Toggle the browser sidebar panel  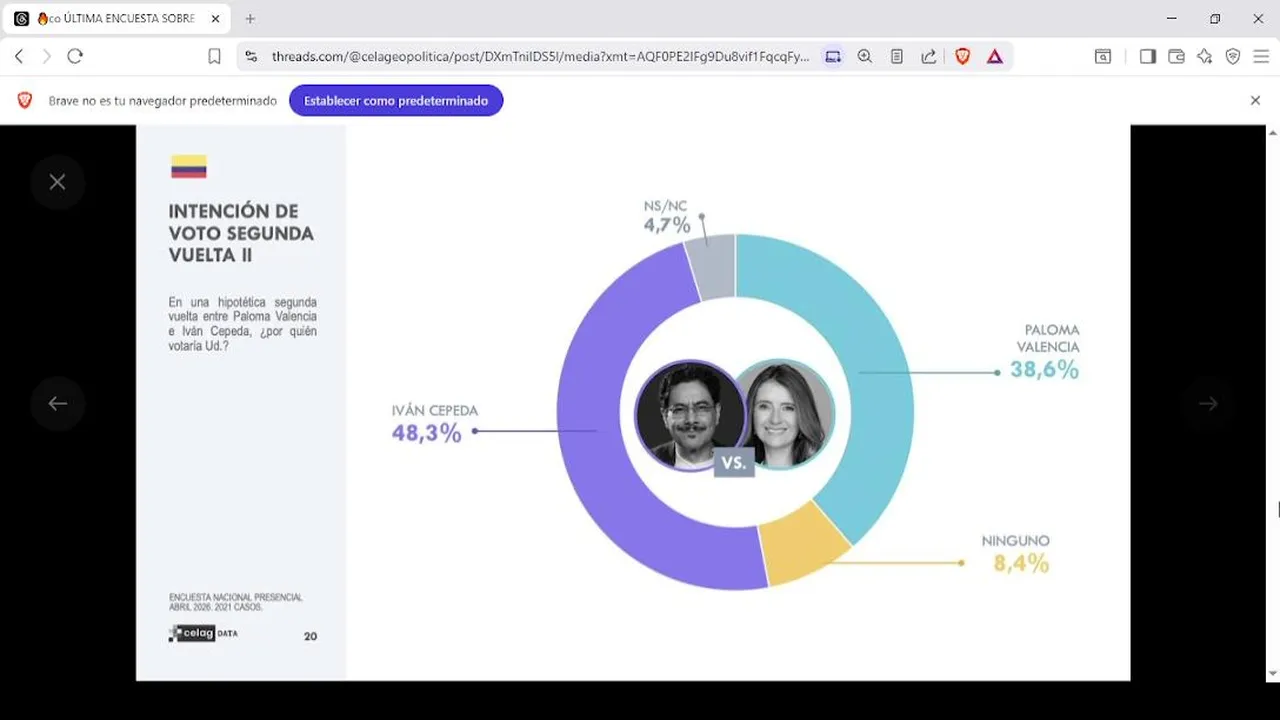coord(1148,57)
